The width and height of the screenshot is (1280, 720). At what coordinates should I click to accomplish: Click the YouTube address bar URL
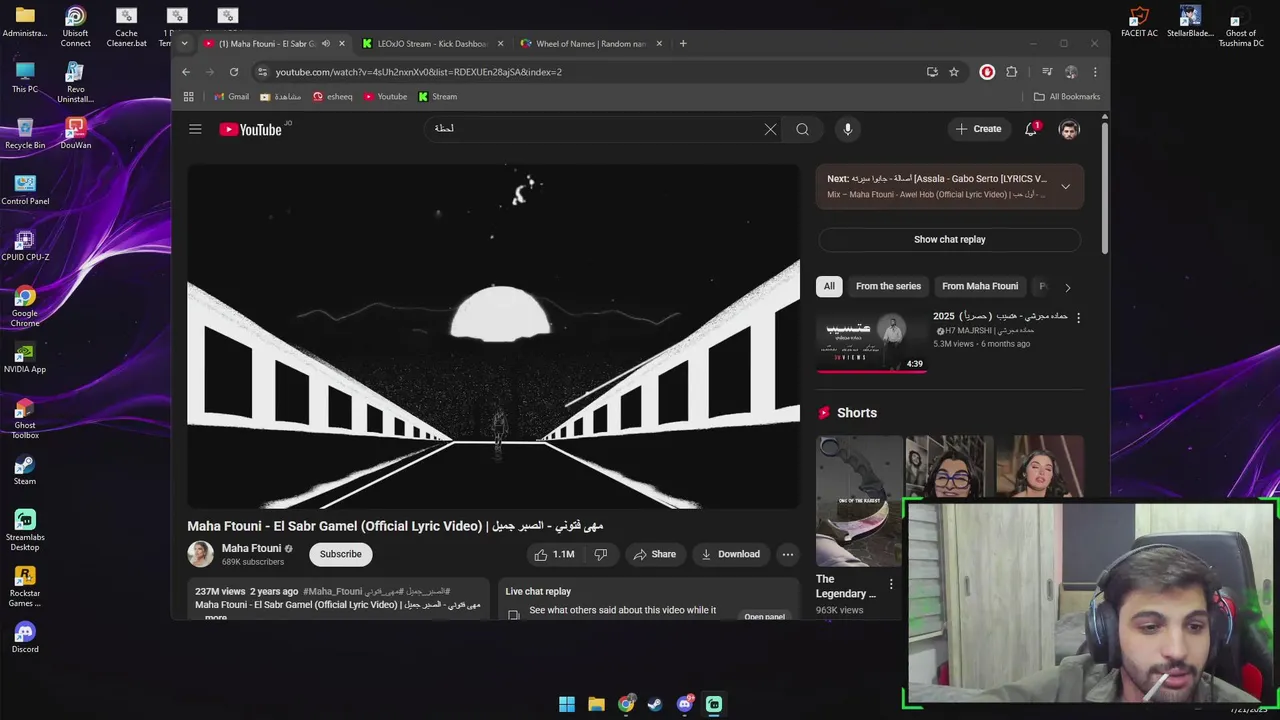coord(418,72)
